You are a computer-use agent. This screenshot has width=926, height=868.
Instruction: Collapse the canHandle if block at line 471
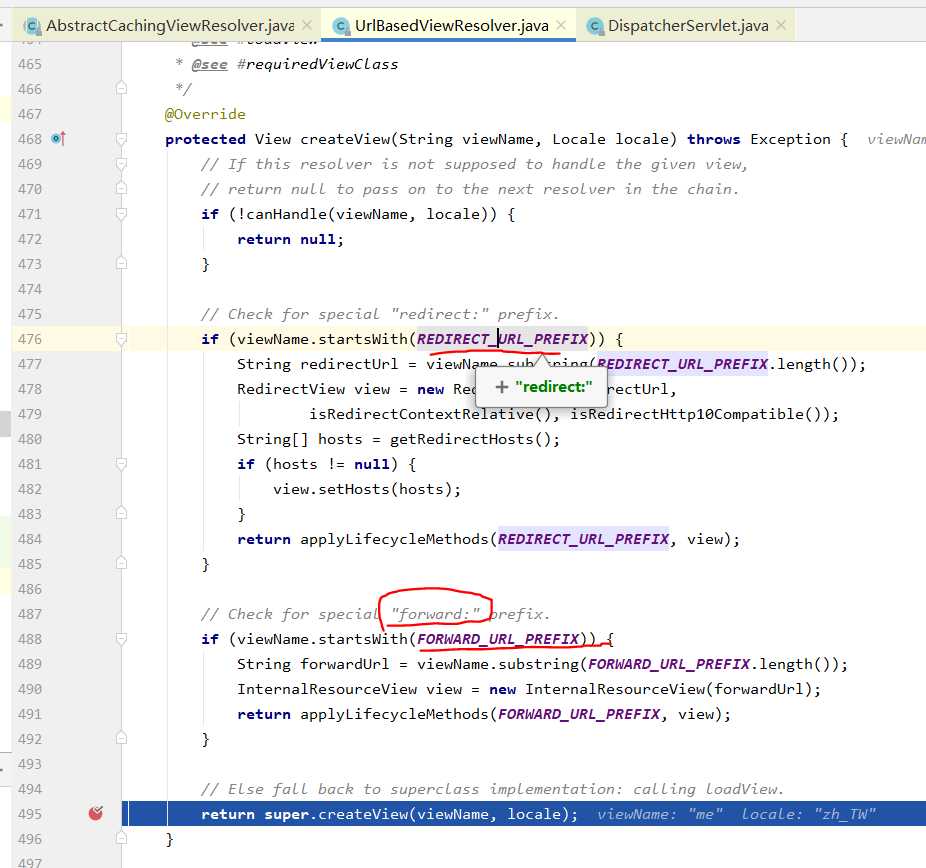(x=121, y=214)
